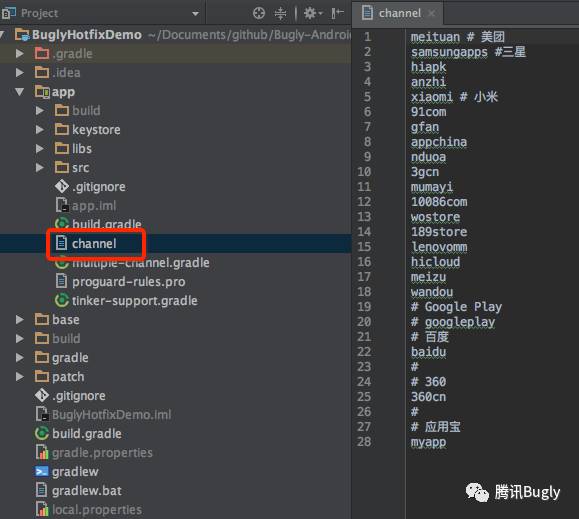Click the base folder icon
This screenshot has height=519, width=579.
[42, 319]
